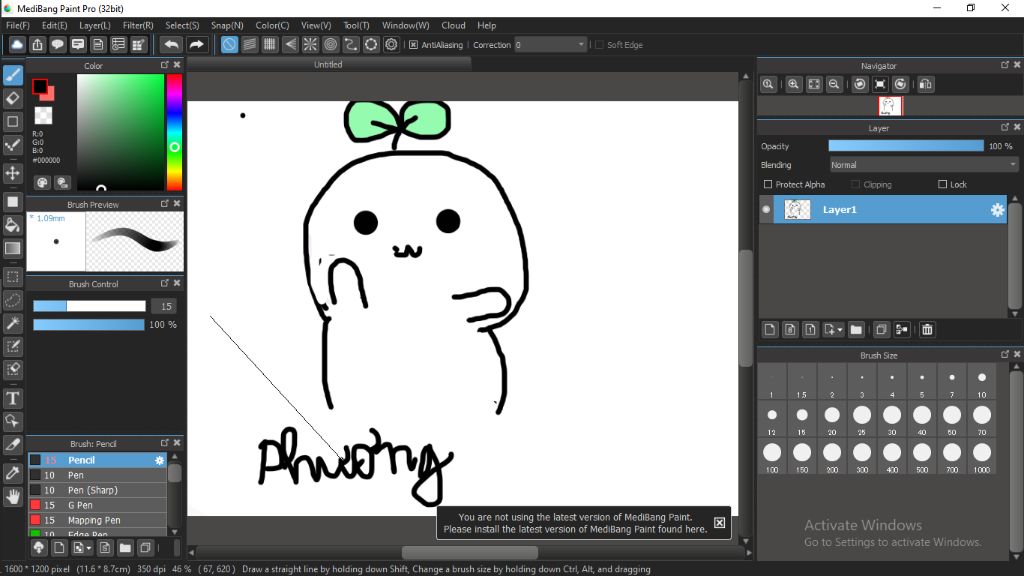The width and height of the screenshot is (1024, 576).
Task: Open Blending mode dropdown
Action: click(923, 165)
